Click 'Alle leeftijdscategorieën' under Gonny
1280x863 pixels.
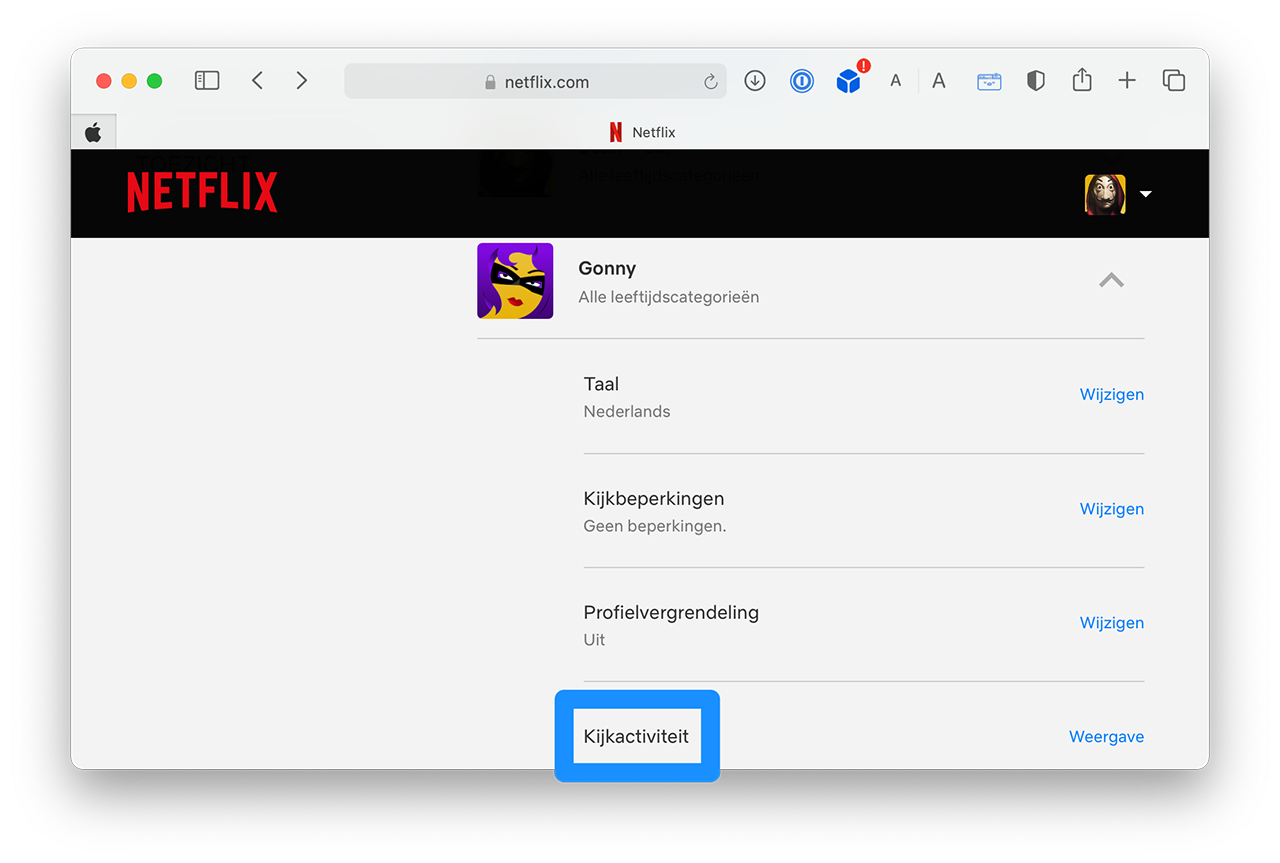[x=669, y=297]
